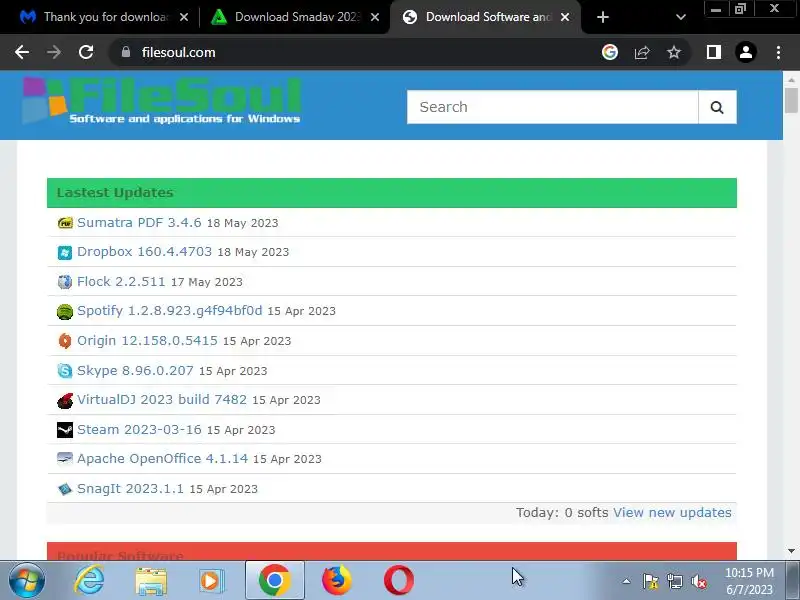
Task: Click the Origin app icon
Action: click(65, 341)
